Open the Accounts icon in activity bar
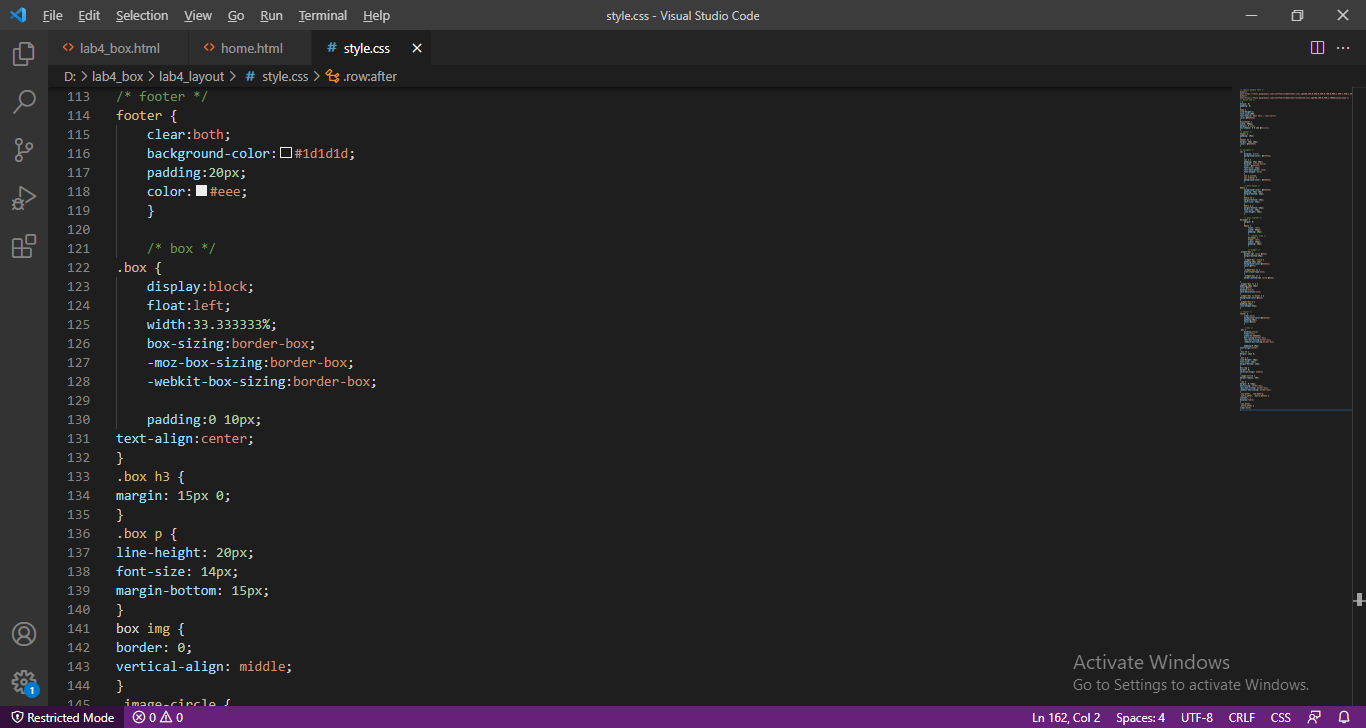The image size is (1366, 728). tap(24, 633)
